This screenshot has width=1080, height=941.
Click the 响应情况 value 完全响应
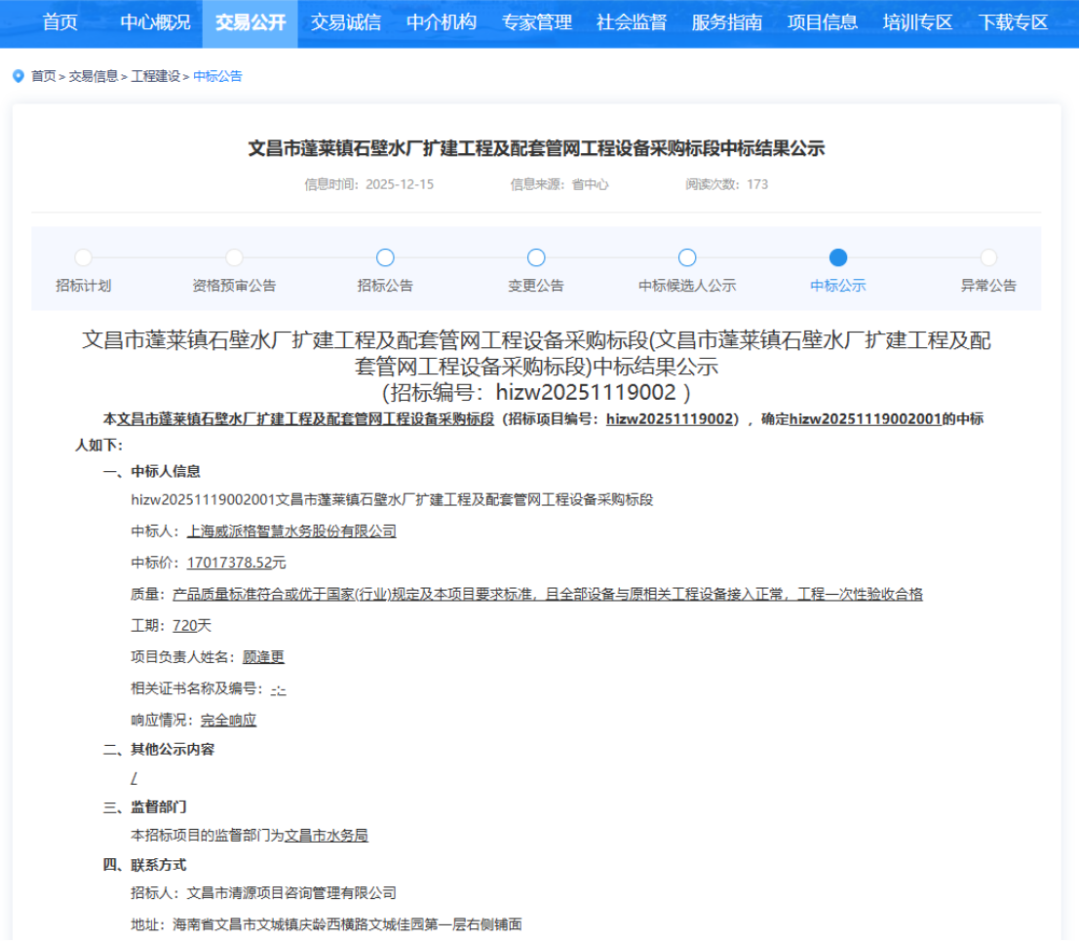tap(228, 721)
